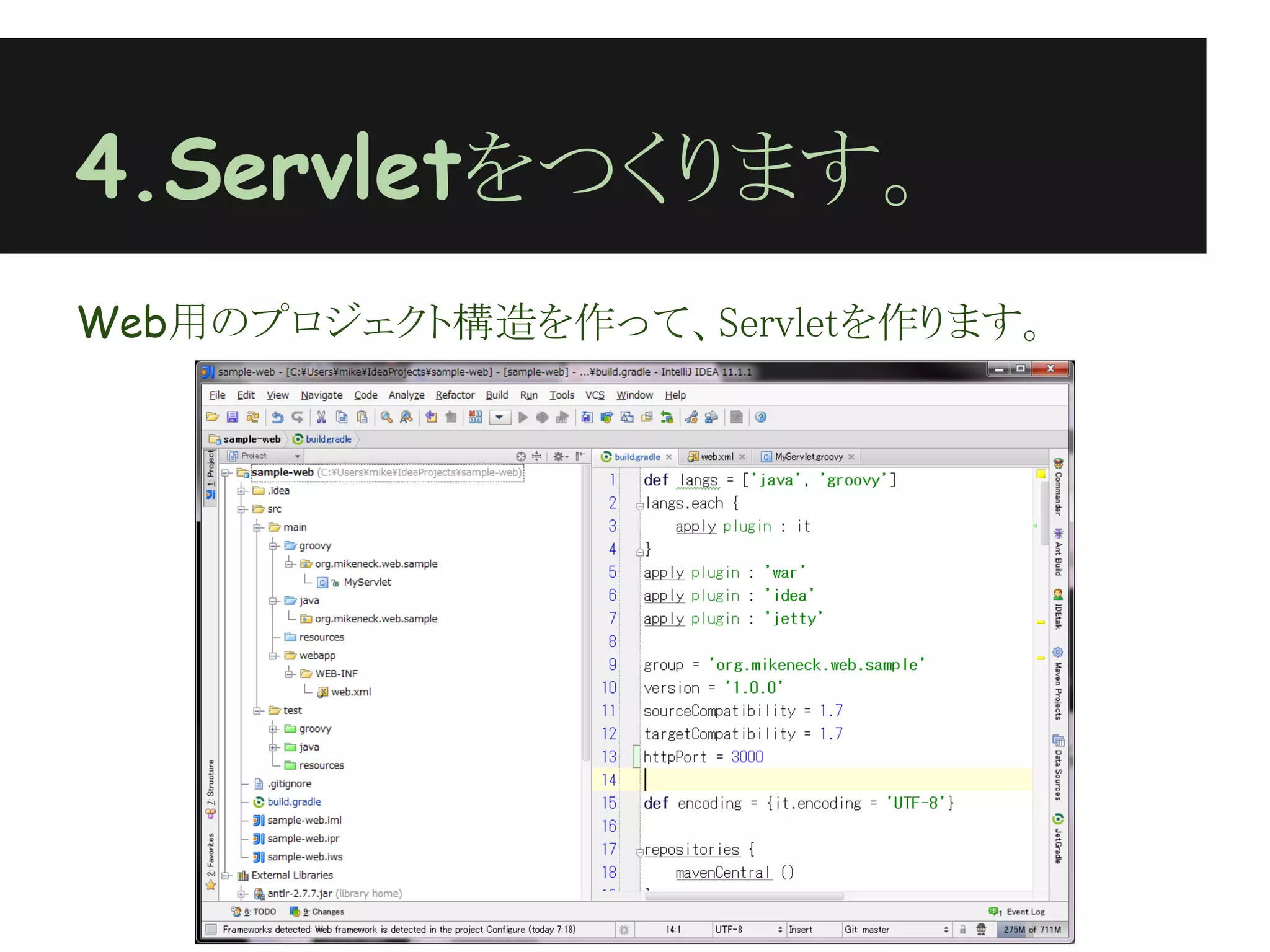Click the Settings wrench toolbar icon
Viewport: 1270px width, 952px height.
pyautogui.click(x=691, y=417)
